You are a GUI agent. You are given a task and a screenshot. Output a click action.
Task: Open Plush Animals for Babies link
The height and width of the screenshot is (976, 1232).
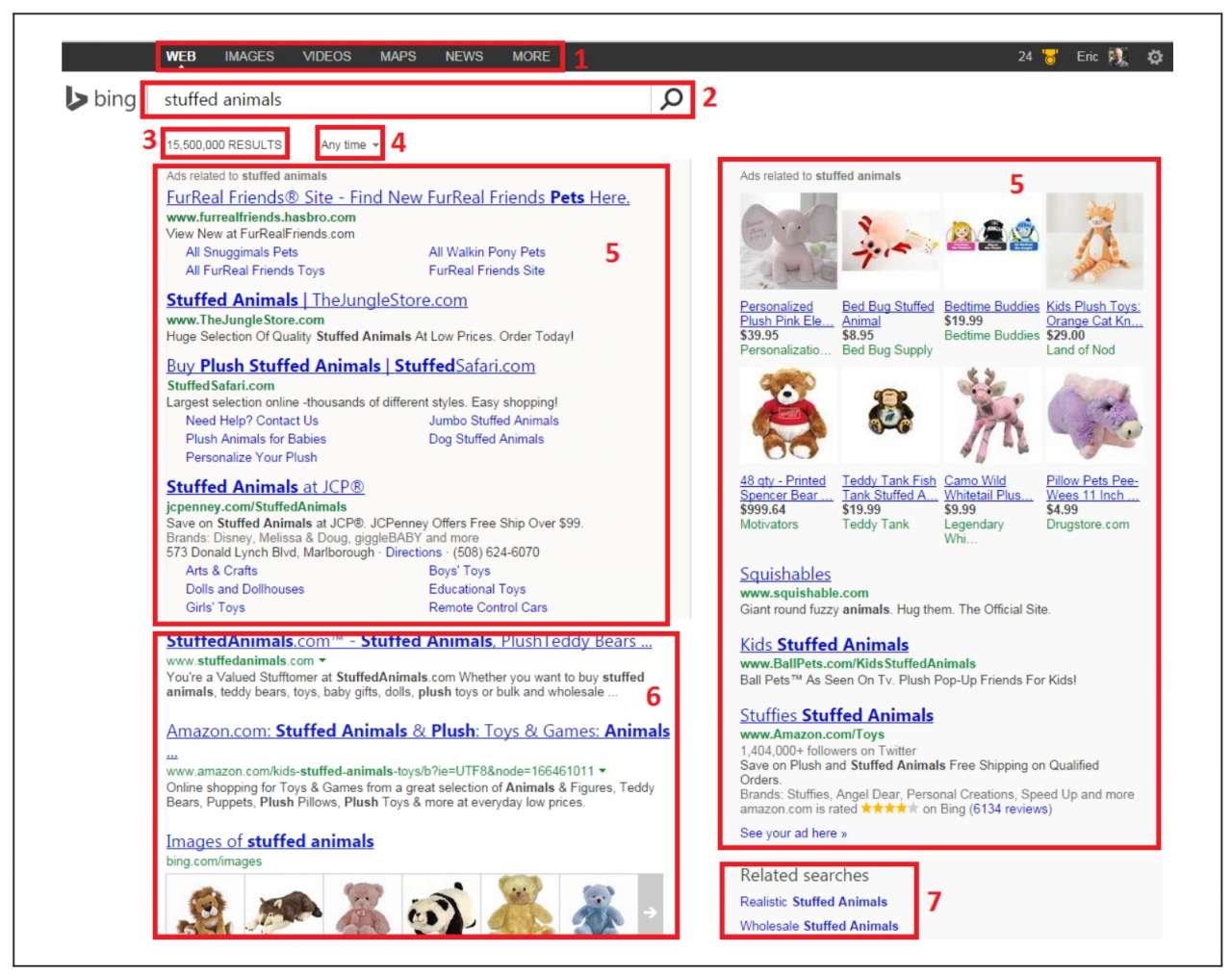(256, 439)
